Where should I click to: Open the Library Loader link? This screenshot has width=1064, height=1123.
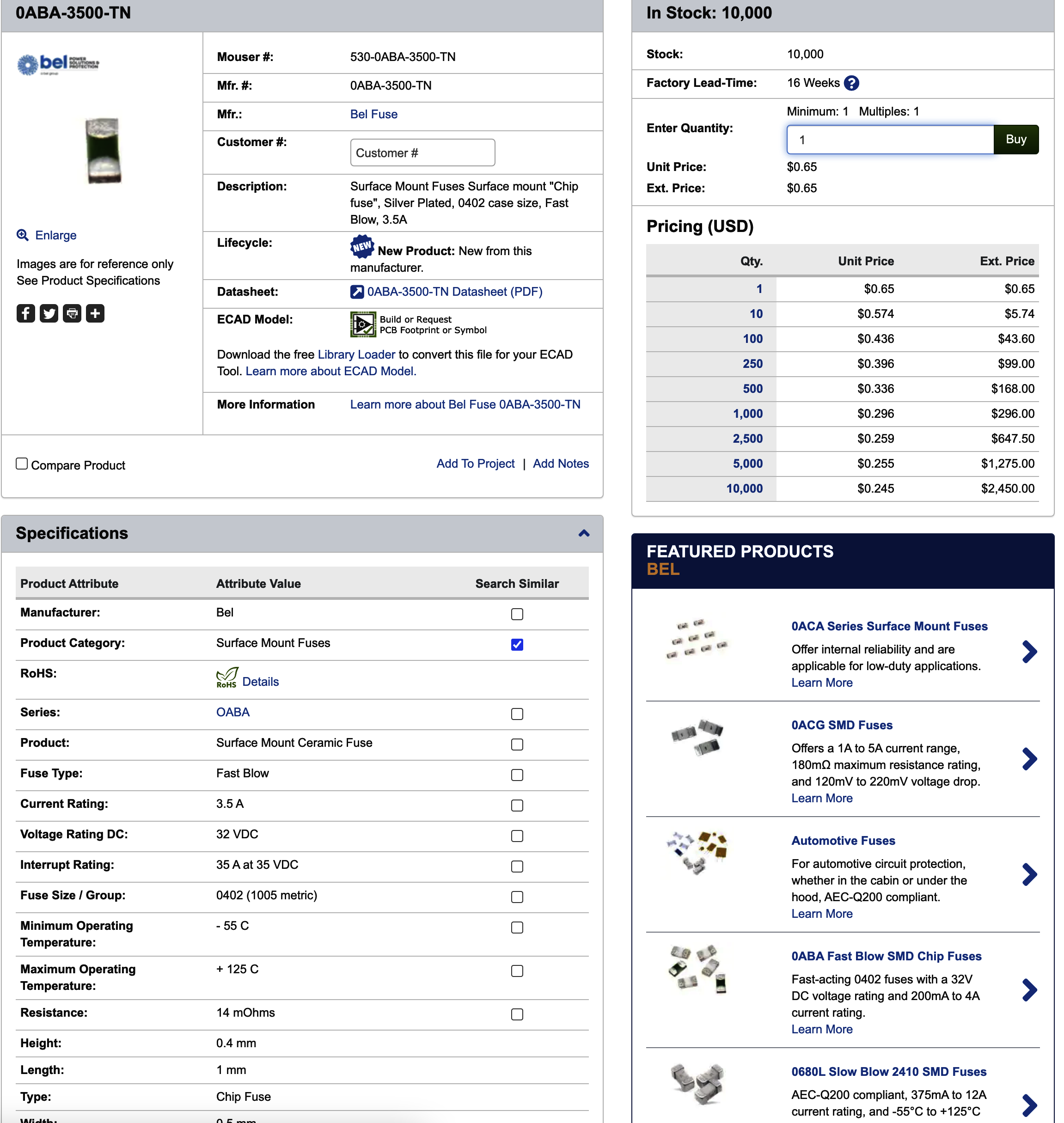pos(356,355)
